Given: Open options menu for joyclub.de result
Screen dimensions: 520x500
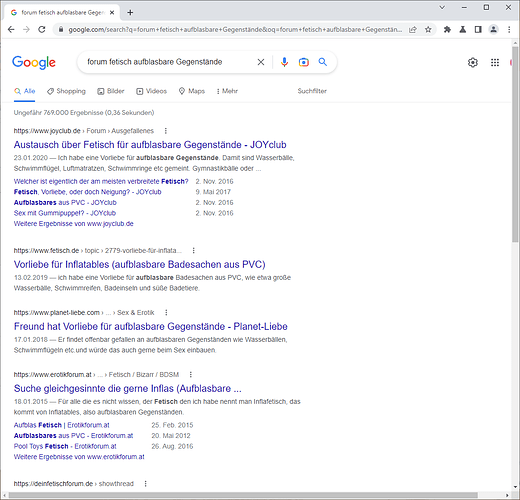Looking at the screenshot, I should point(166,131).
